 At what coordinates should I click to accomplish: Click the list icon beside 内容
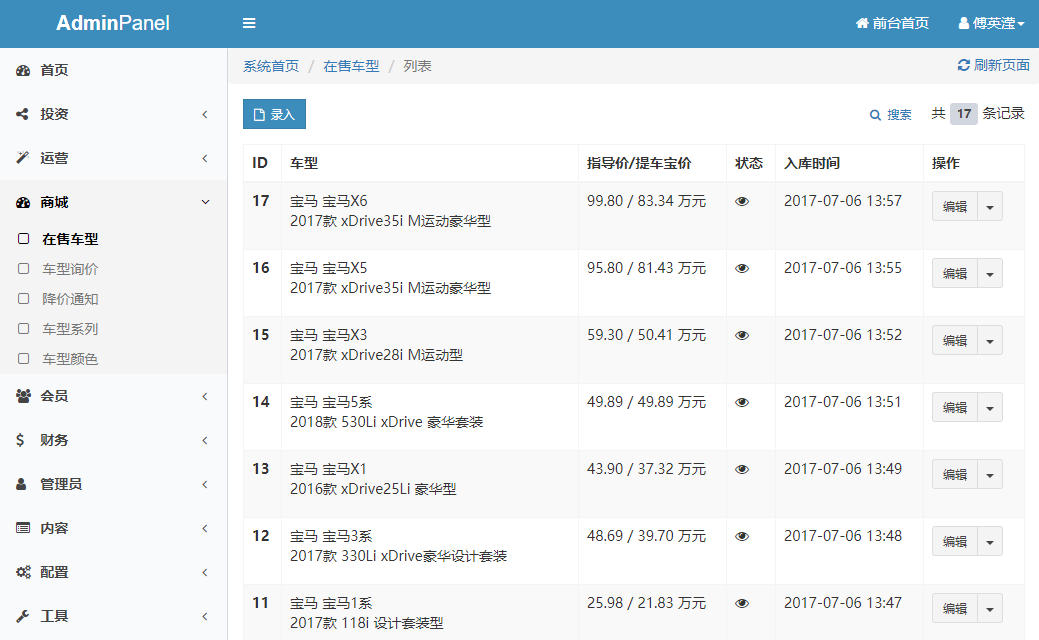tap(23, 528)
